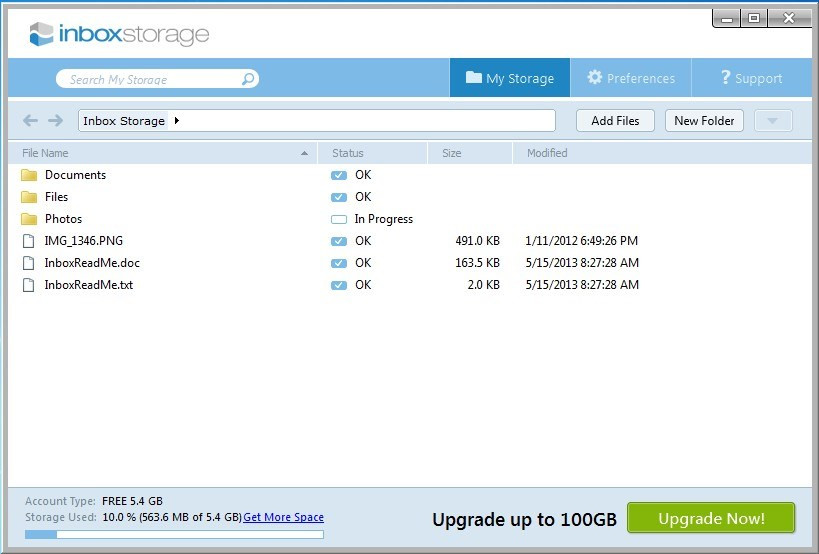
Task: Click the 491.0 KB size value
Action: [x=477, y=241]
